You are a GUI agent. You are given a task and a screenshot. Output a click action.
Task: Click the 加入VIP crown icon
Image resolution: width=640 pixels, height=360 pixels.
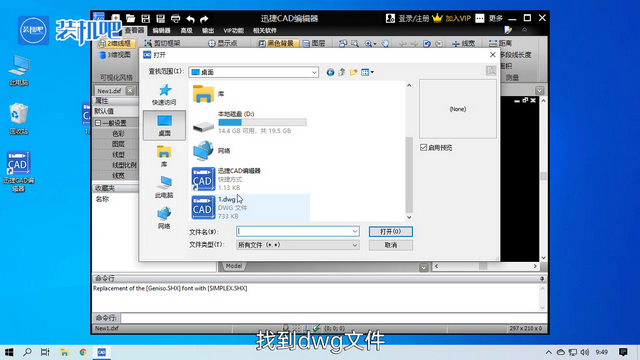437,18
